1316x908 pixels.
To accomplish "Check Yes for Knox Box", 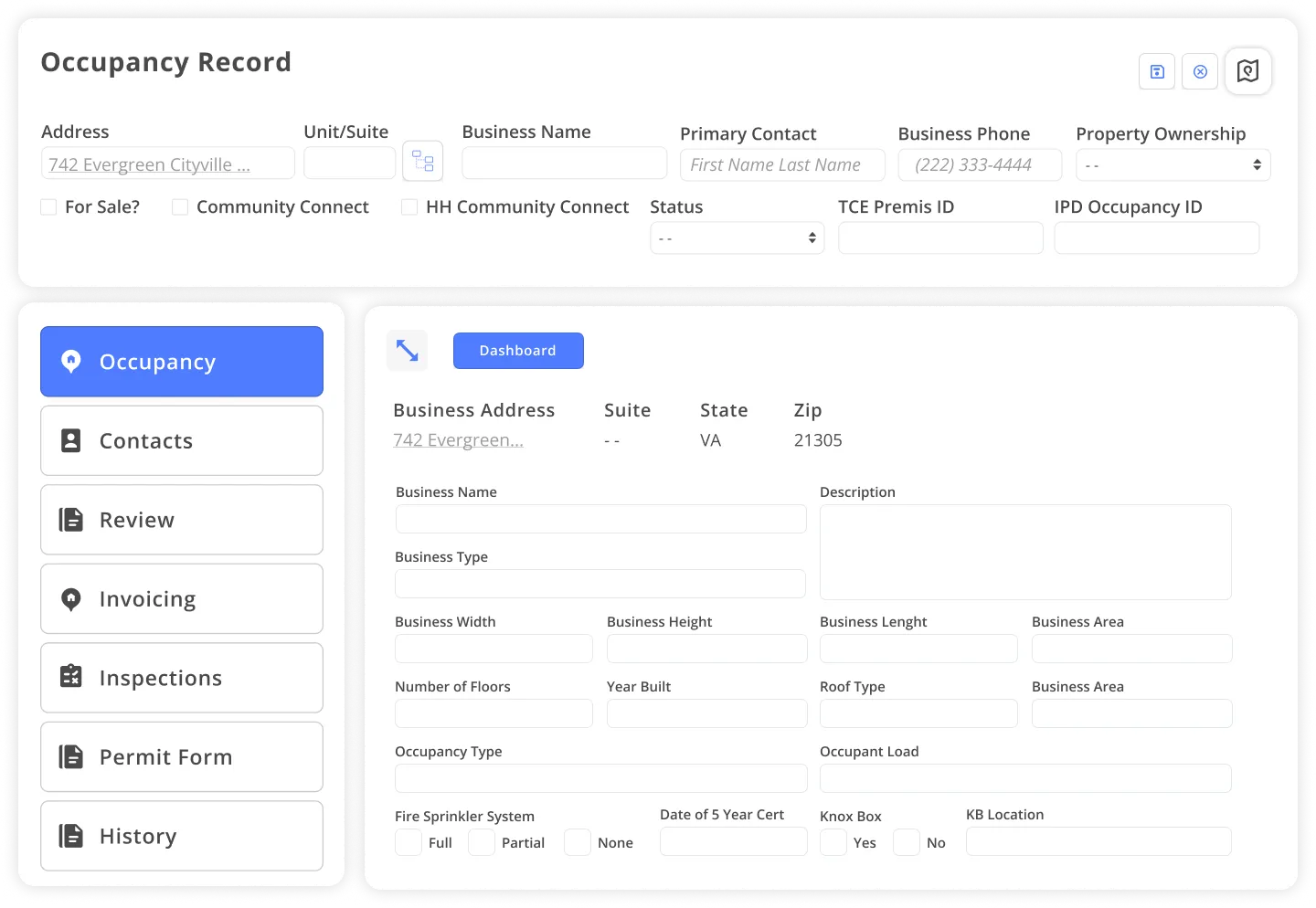I will 833,842.
